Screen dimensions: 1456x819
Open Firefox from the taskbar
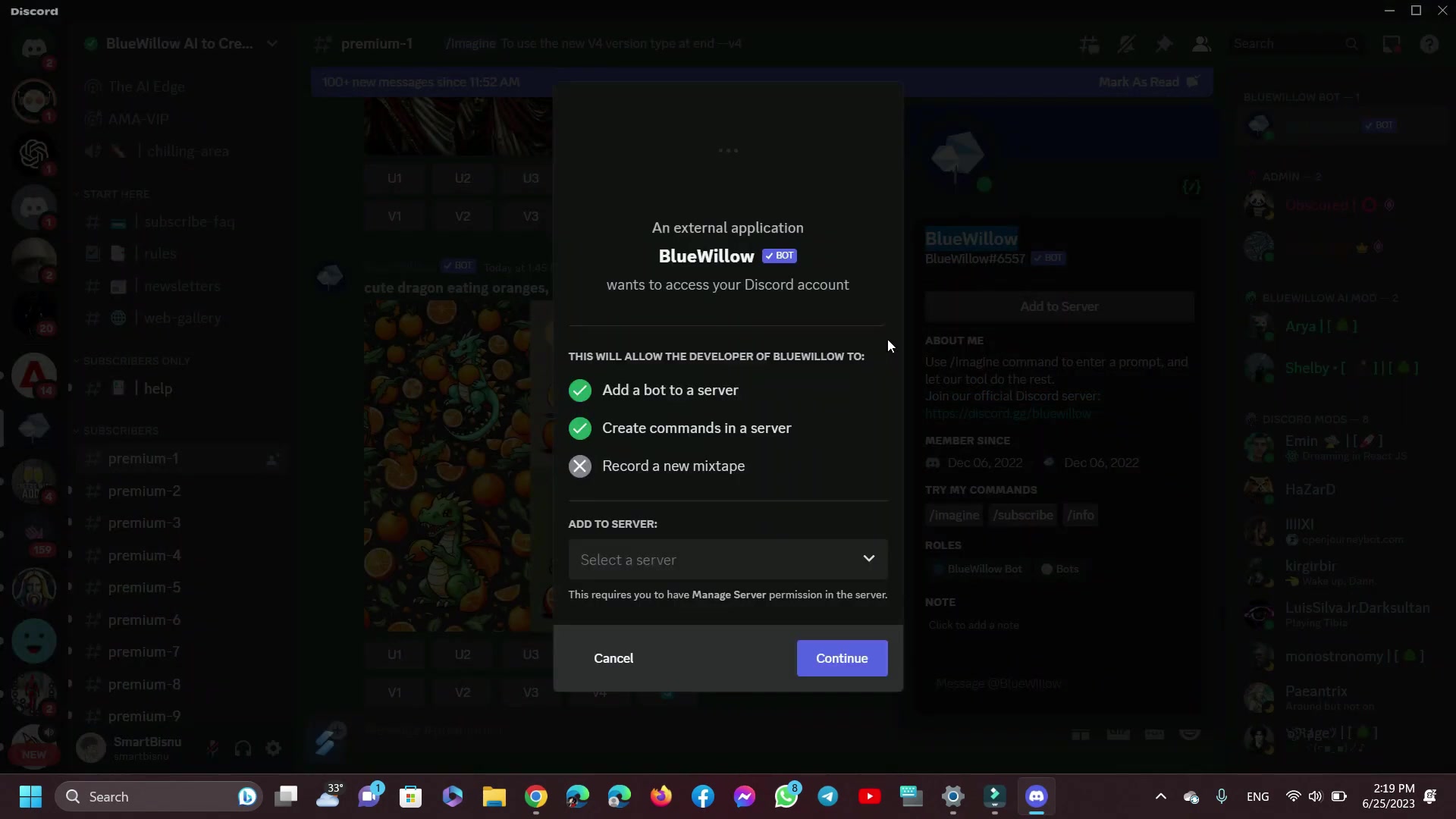(x=661, y=796)
